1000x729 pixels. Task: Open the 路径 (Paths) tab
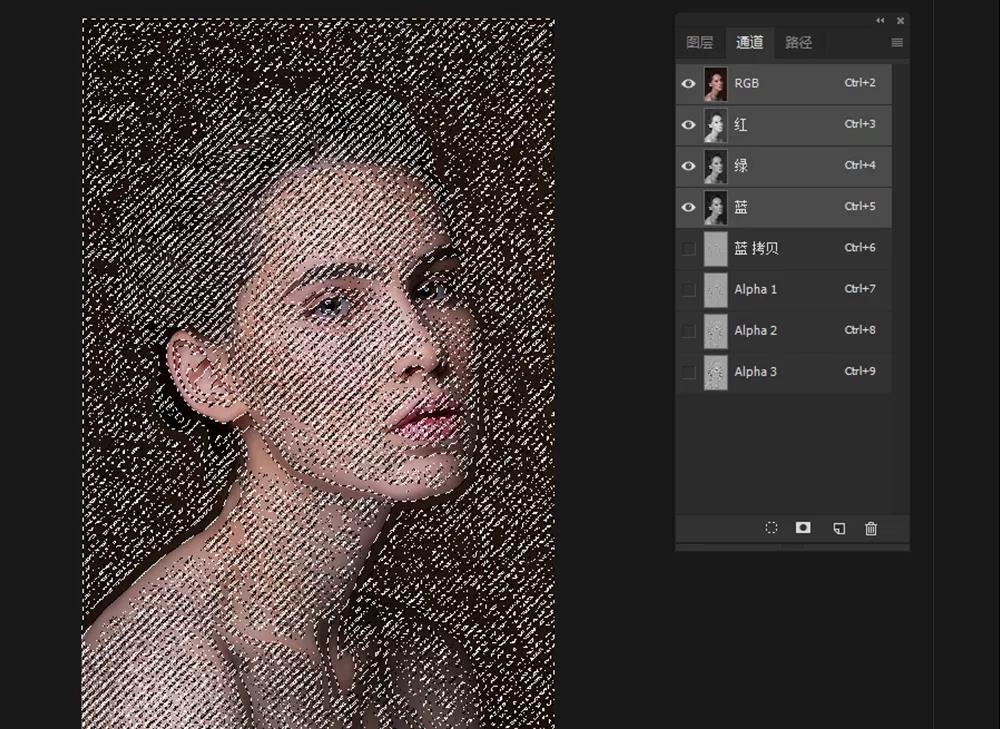click(x=798, y=43)
